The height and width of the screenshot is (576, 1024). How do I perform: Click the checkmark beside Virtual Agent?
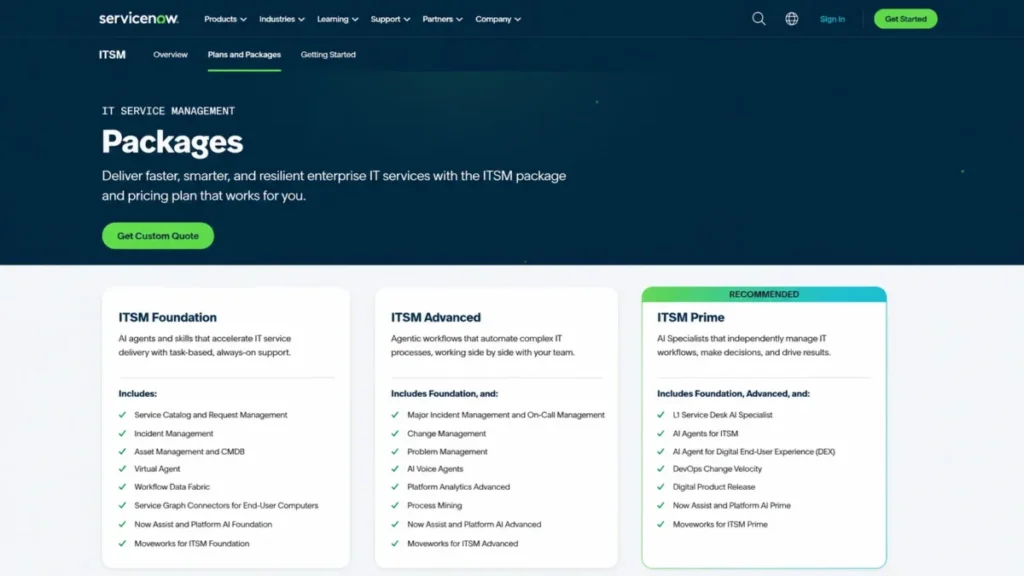(122, 468)
